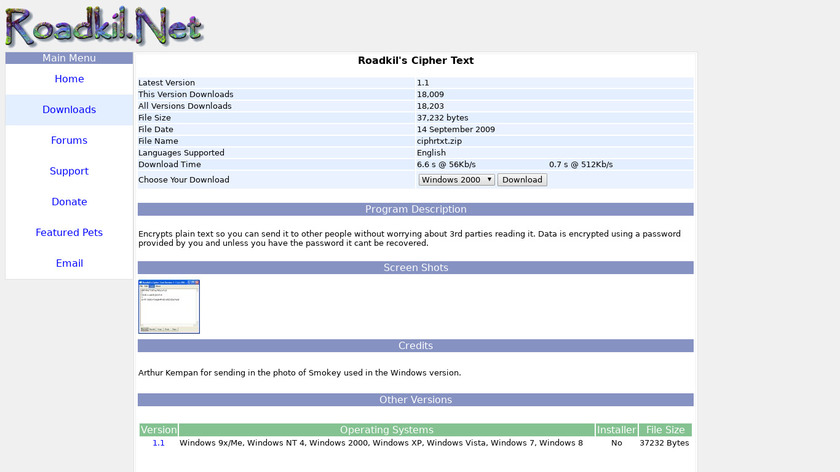
Task: Navigate to the Support page
Action: tap(69, 171)
